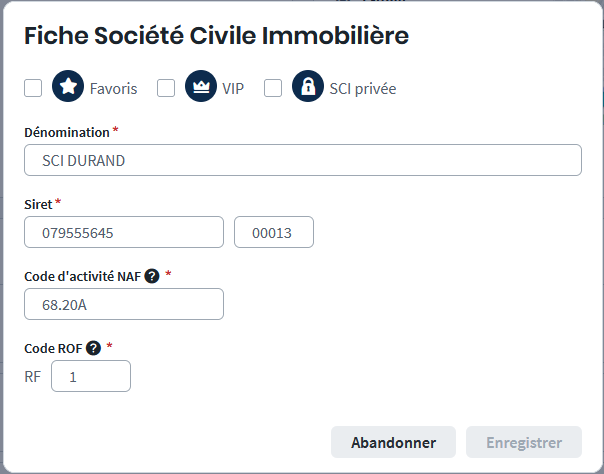Click the Fiche Société Civile Immobilière heading

(x=216, y=37)
